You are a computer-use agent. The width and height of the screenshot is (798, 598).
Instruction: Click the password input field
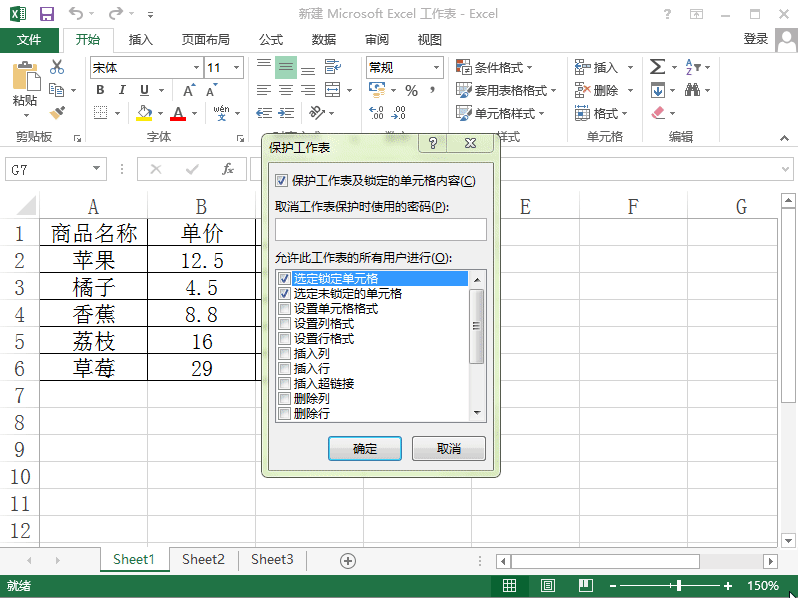coord(381,230)
